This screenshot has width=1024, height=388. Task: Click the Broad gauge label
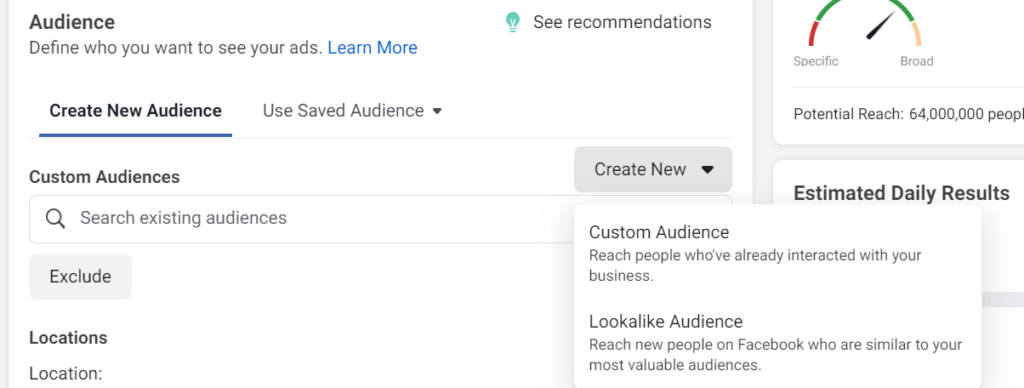point(917,61)
